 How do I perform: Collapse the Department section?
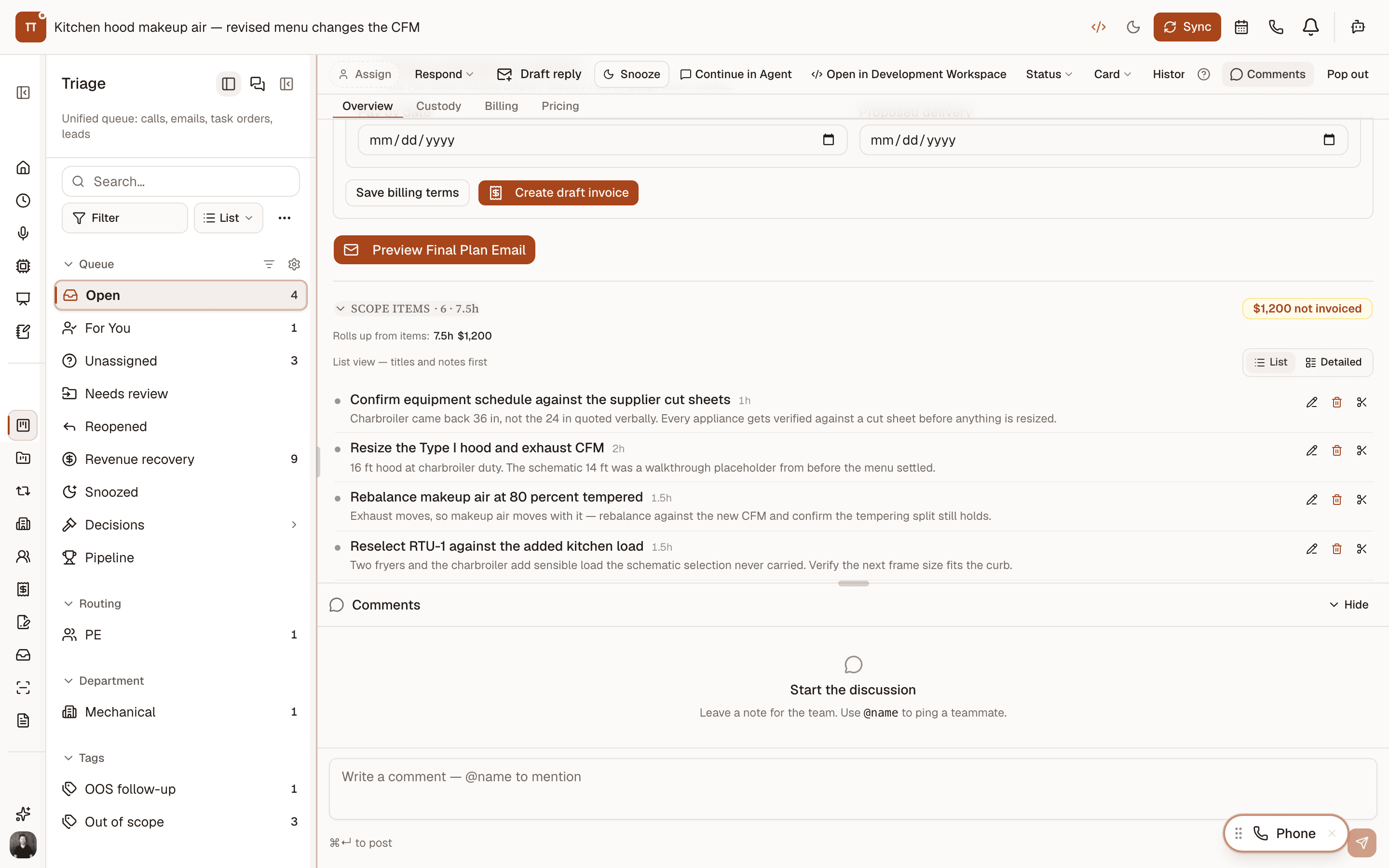coord(68,681)
